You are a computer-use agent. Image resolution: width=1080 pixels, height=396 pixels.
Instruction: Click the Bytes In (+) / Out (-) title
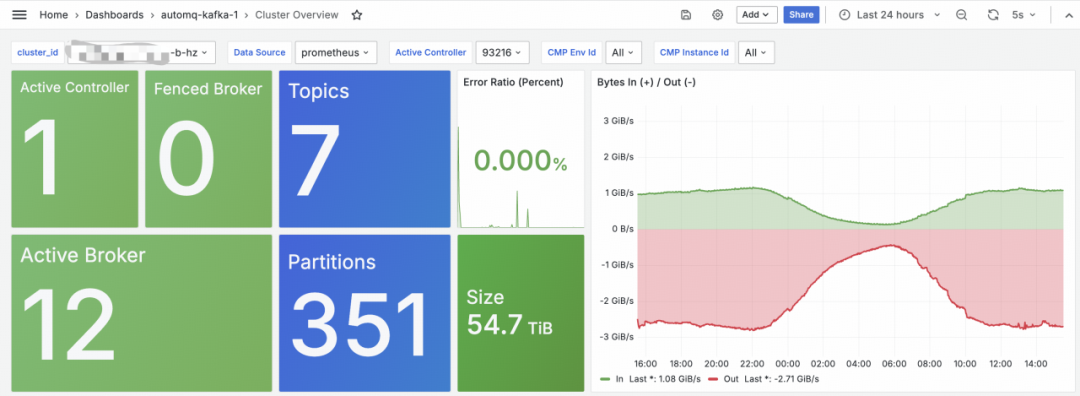647,82
